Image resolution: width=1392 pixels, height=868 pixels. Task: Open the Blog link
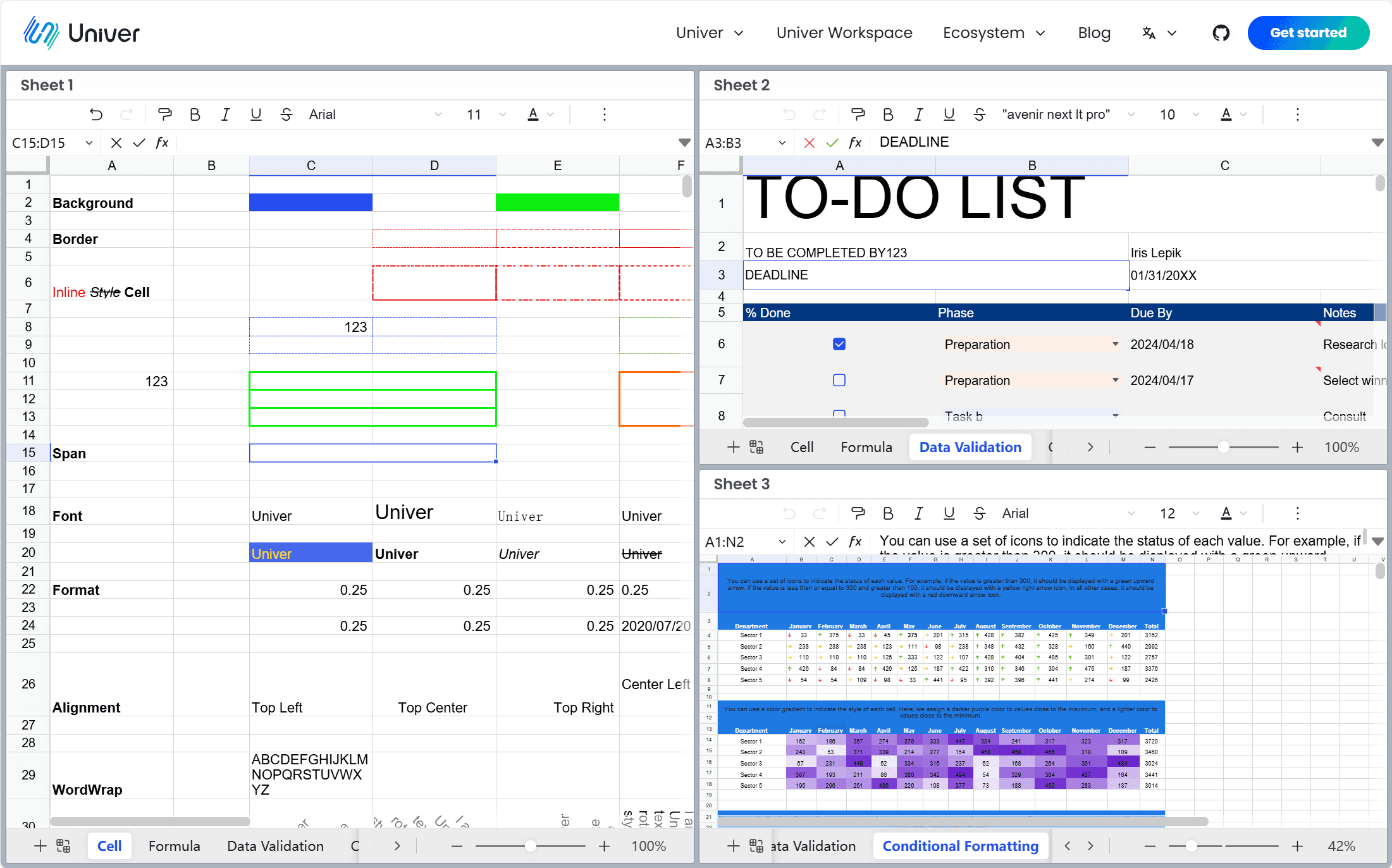tap(1094, 33)
